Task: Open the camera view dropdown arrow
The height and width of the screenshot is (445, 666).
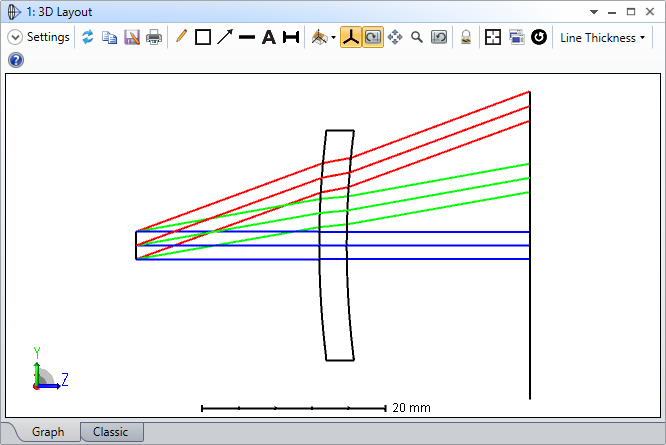Action: [x=333, y=38]
